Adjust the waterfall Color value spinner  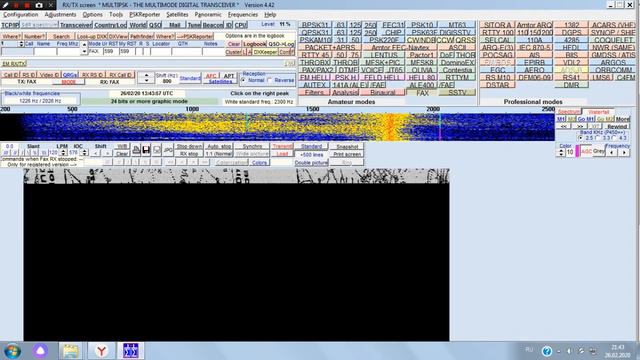pos(561,152)
